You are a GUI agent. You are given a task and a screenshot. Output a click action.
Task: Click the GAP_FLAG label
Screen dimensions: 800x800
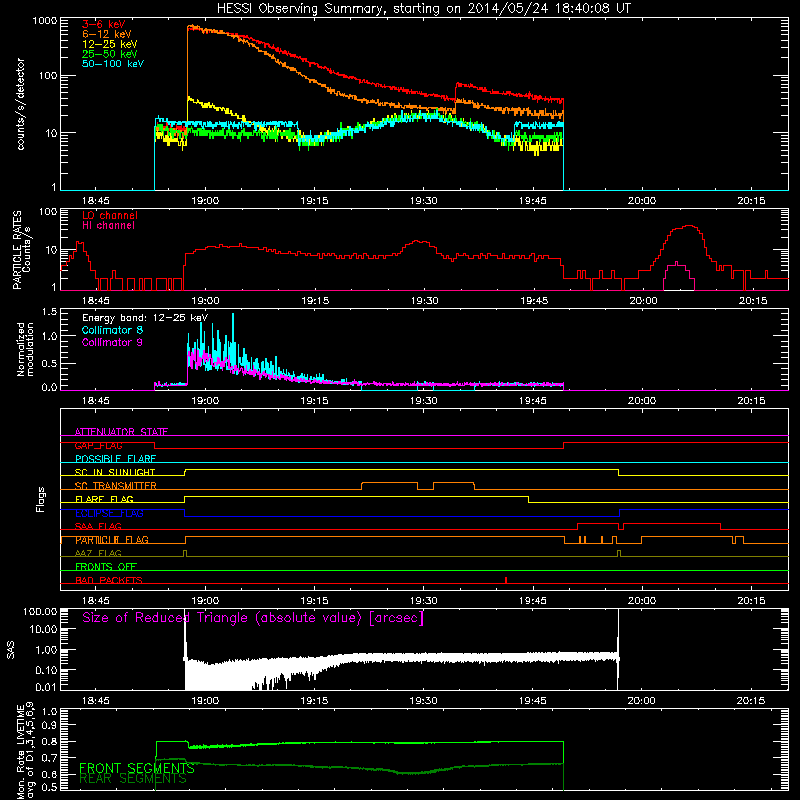pyautogui.click(x=98, y=445)
